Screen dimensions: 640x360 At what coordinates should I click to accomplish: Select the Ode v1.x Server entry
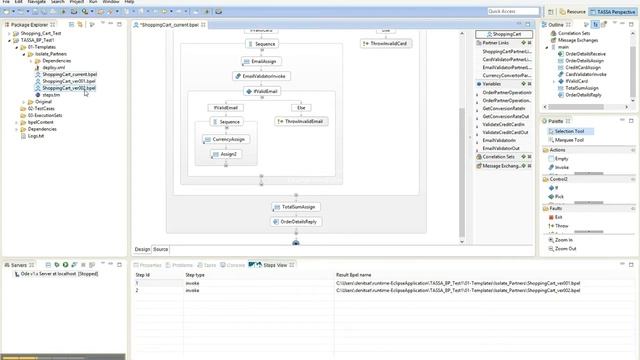click(56, 274)
